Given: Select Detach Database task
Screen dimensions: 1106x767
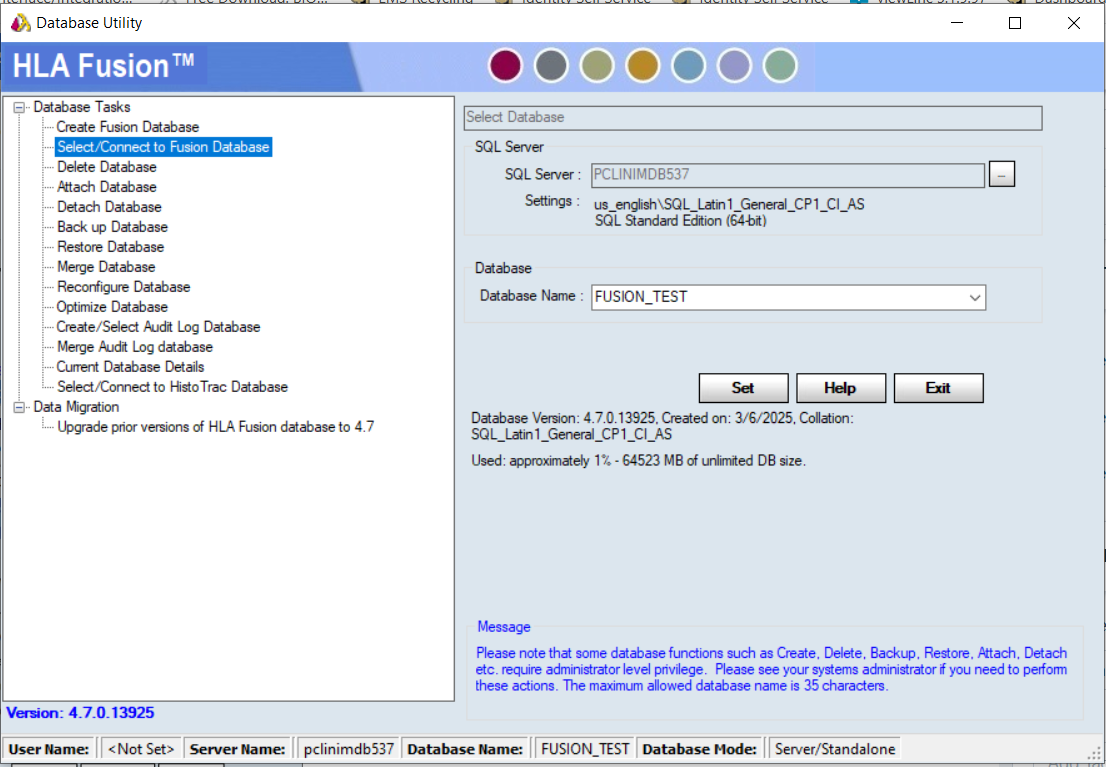Looking at the screenshot, I should tap(109, 207).
